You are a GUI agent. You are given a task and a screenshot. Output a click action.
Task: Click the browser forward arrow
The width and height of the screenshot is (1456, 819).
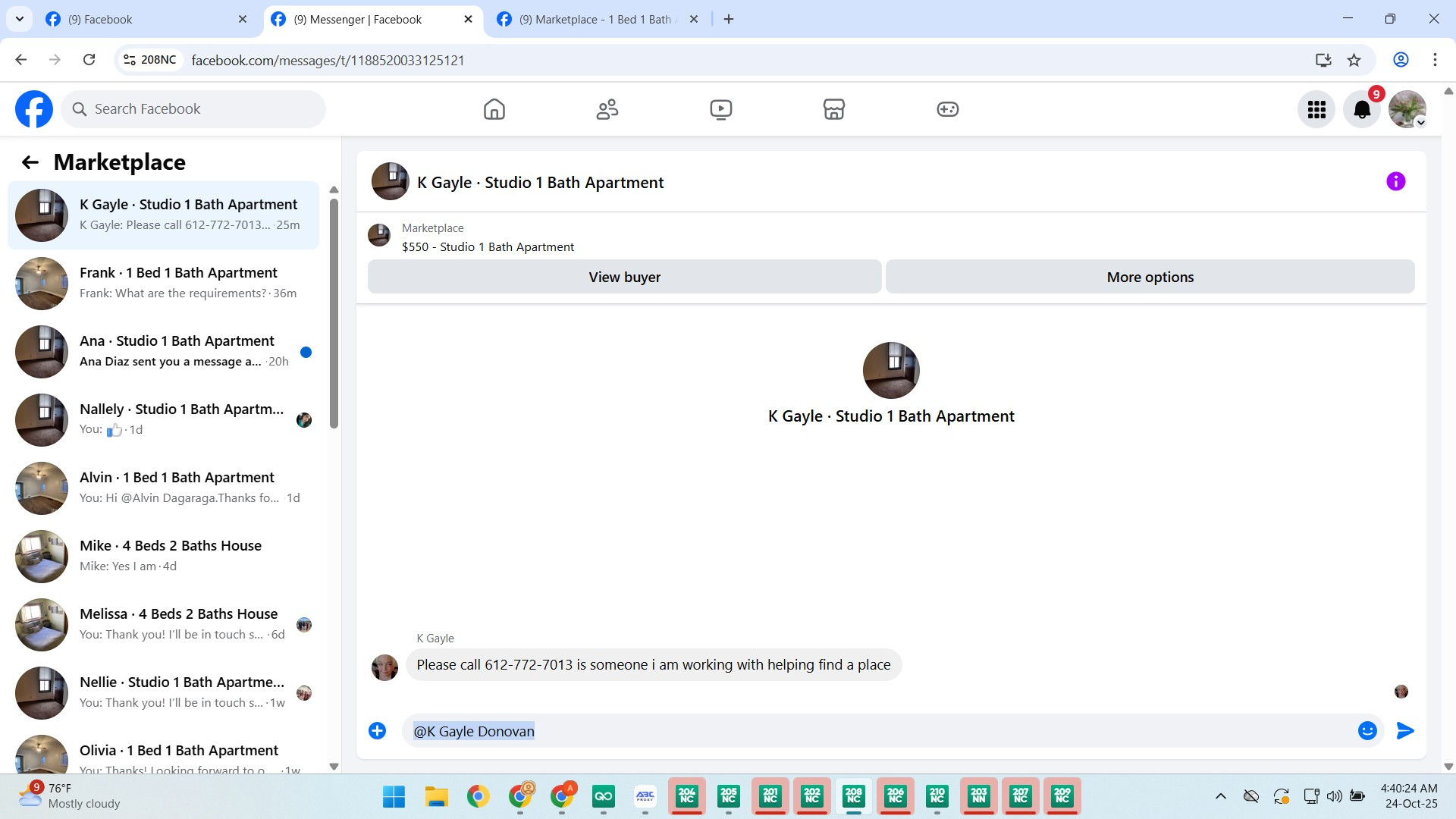pyautogui.click(x=55, y=60)
